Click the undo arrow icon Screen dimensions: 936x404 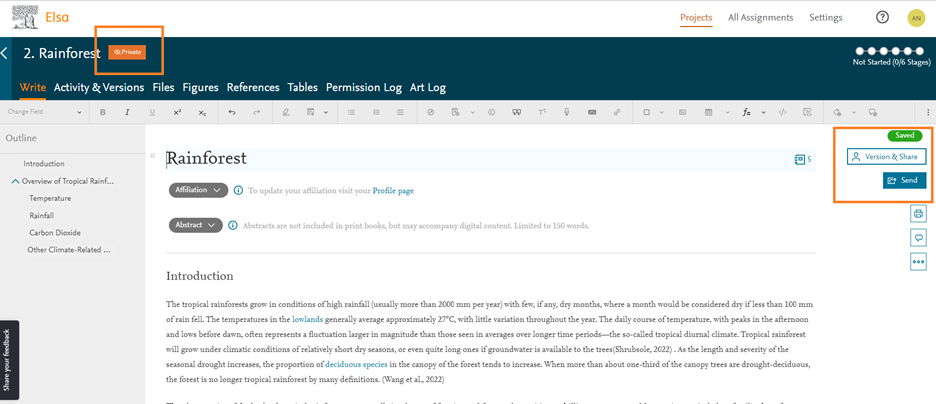pos(232,112)
